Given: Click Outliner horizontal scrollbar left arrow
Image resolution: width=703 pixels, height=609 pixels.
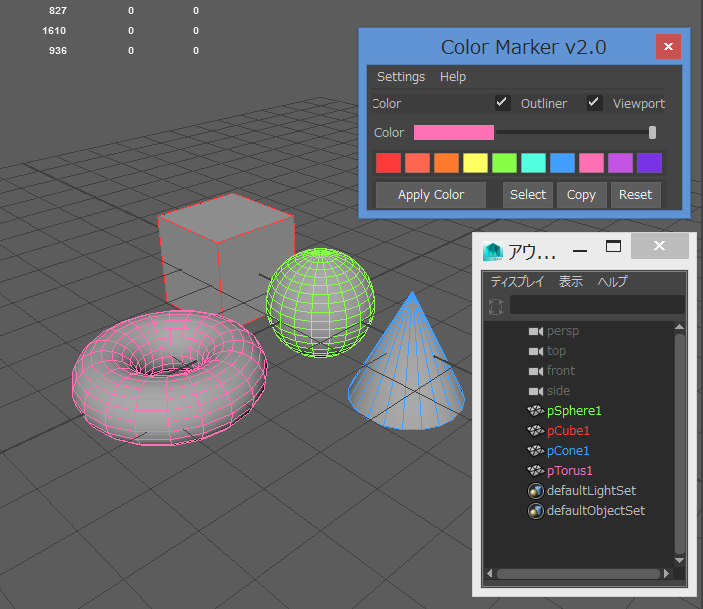Looking at the screenshot, I should click(490, 574).
